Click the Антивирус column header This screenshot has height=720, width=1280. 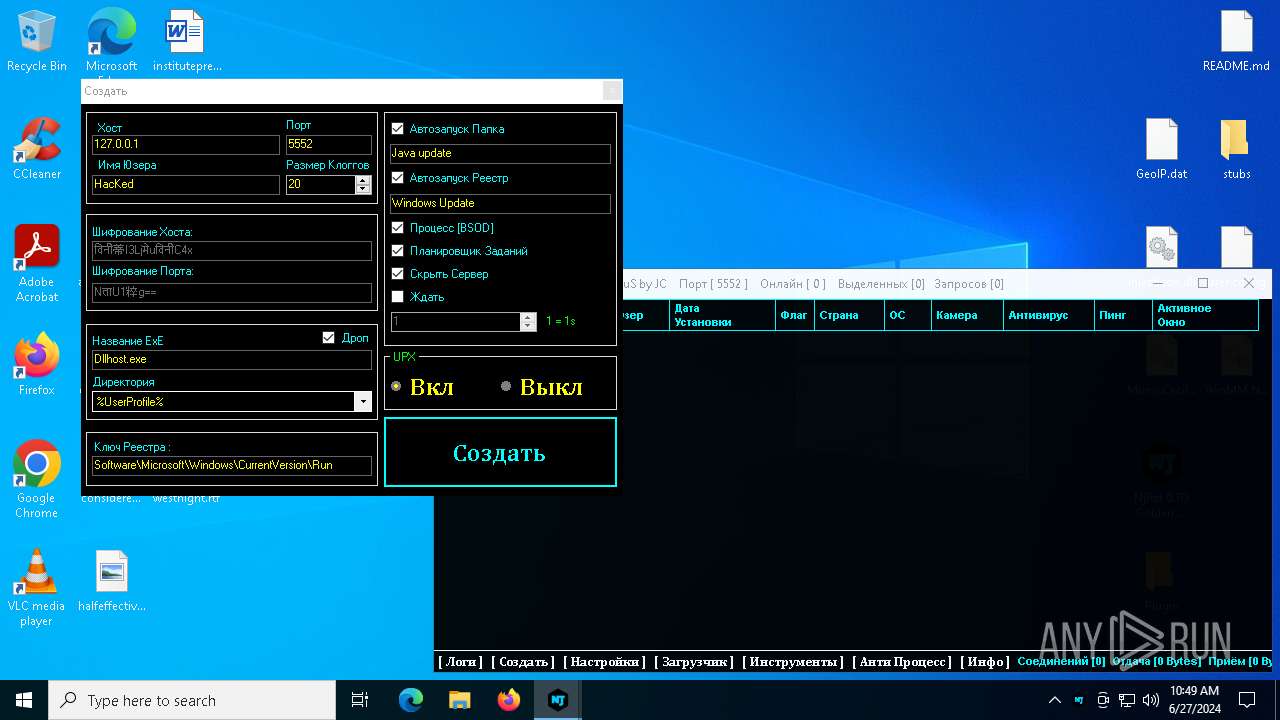[1049, 315]
